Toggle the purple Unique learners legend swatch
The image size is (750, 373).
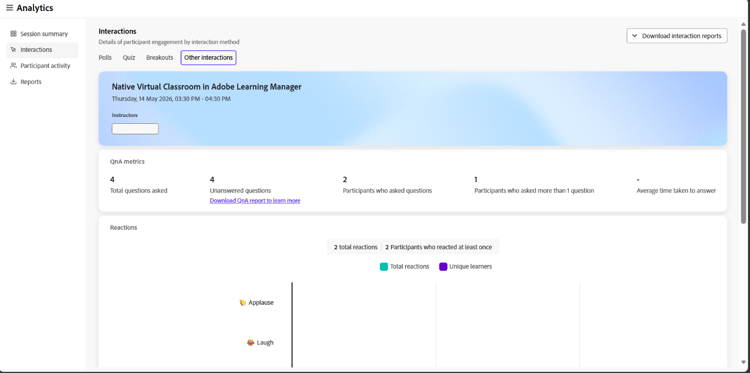(443, 266)
